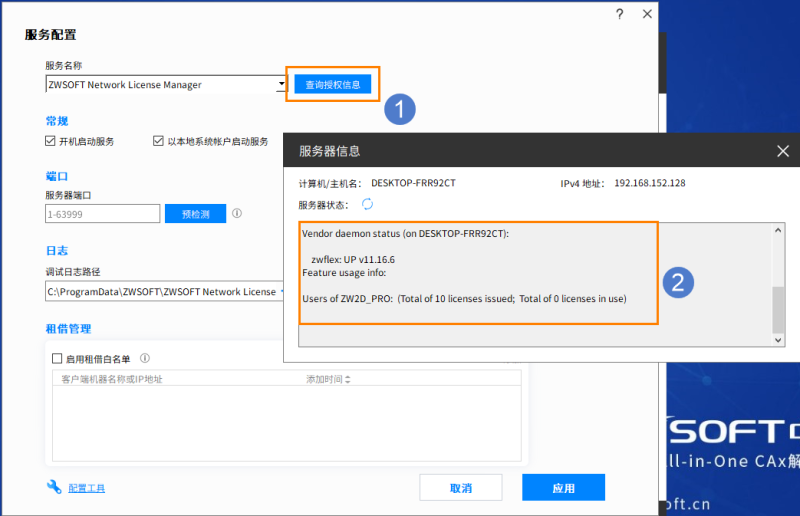Click info icon next to 预检测 button
This screenshot has height=516, width=800.
coord(237,213)
